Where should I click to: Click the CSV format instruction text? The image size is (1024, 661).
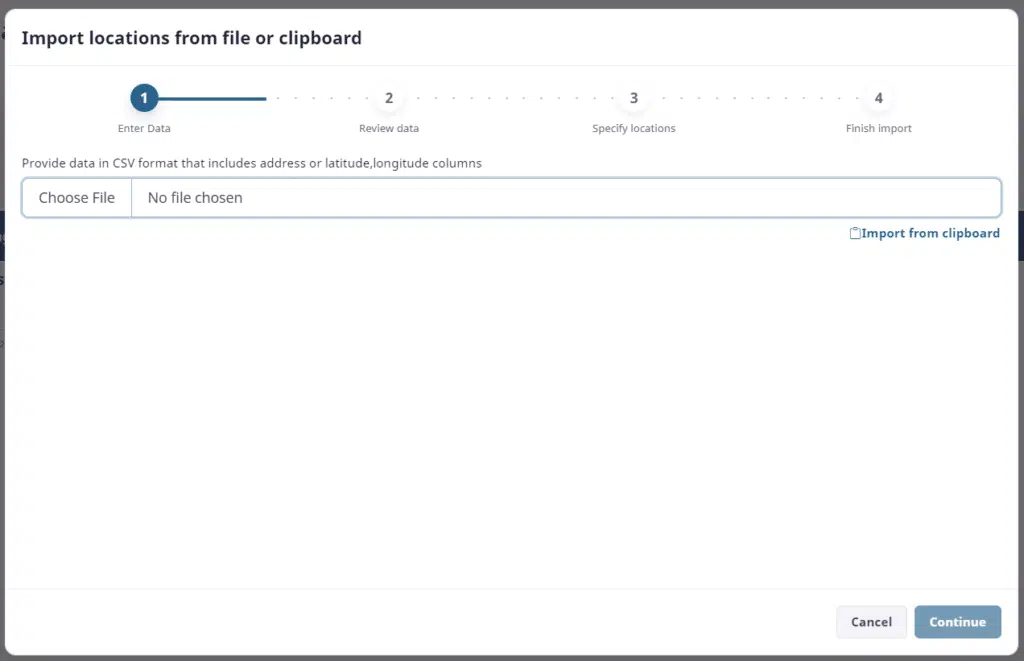click(252, 162)
